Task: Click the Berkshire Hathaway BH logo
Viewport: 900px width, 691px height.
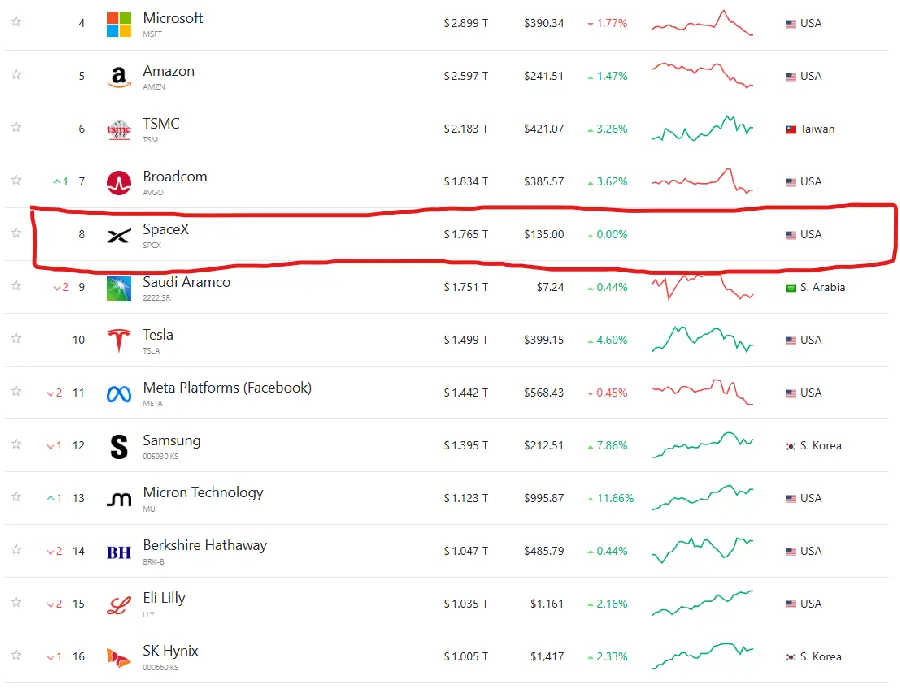Action: [x=119, y=552]
